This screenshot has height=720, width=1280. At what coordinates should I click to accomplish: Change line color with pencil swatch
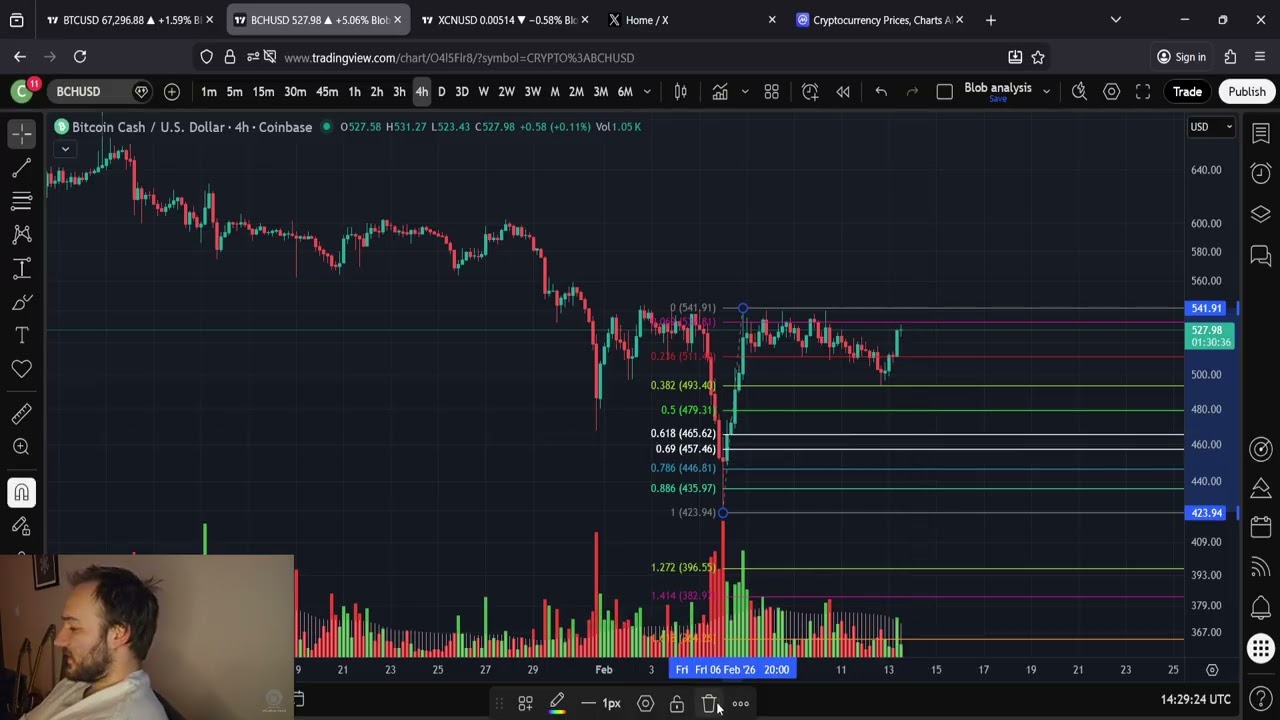(557, 704)
